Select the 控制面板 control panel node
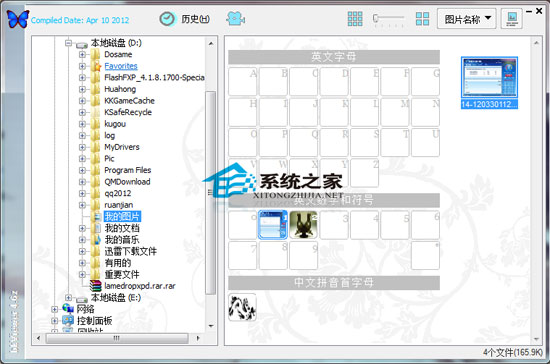The width and height of the screenshot is (550, 364). [95, 321]
